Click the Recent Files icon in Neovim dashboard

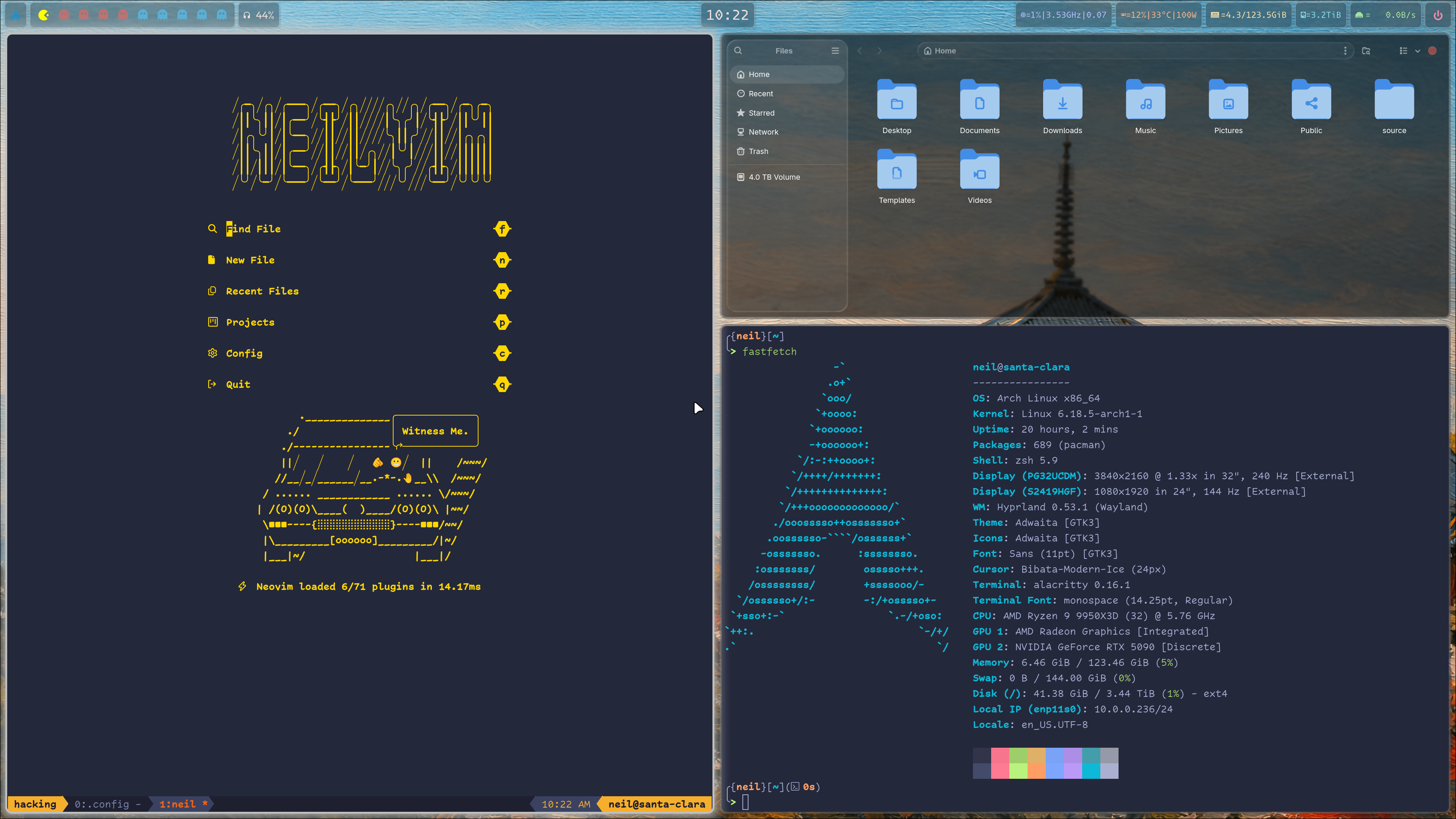coord(212,290)
